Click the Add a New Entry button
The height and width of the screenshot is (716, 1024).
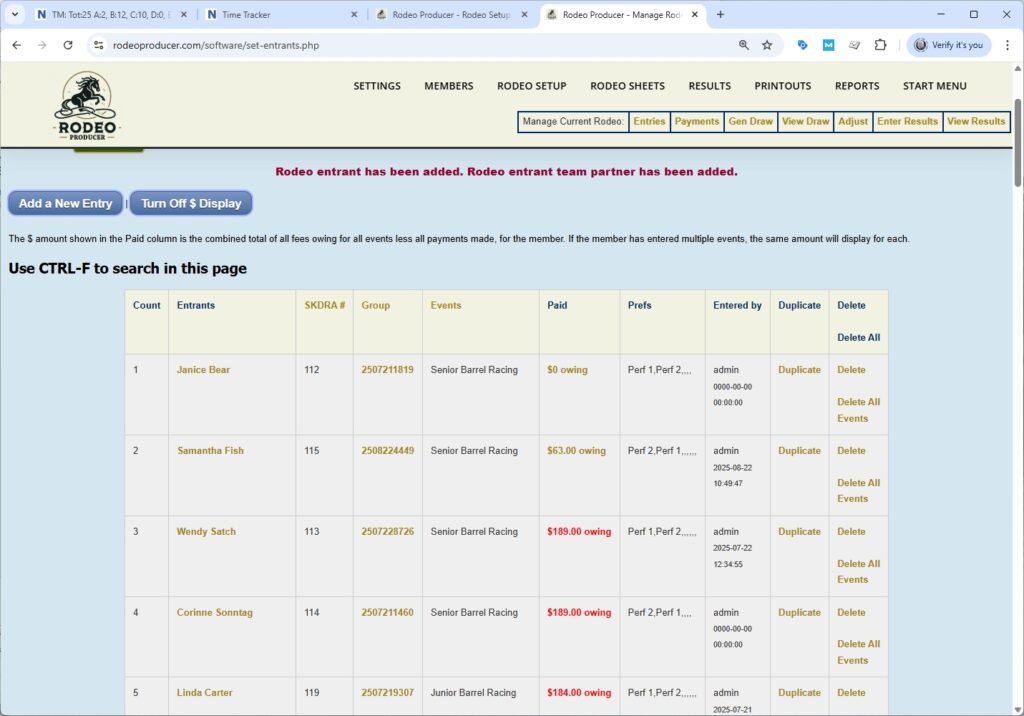click(x=66, y=203)
